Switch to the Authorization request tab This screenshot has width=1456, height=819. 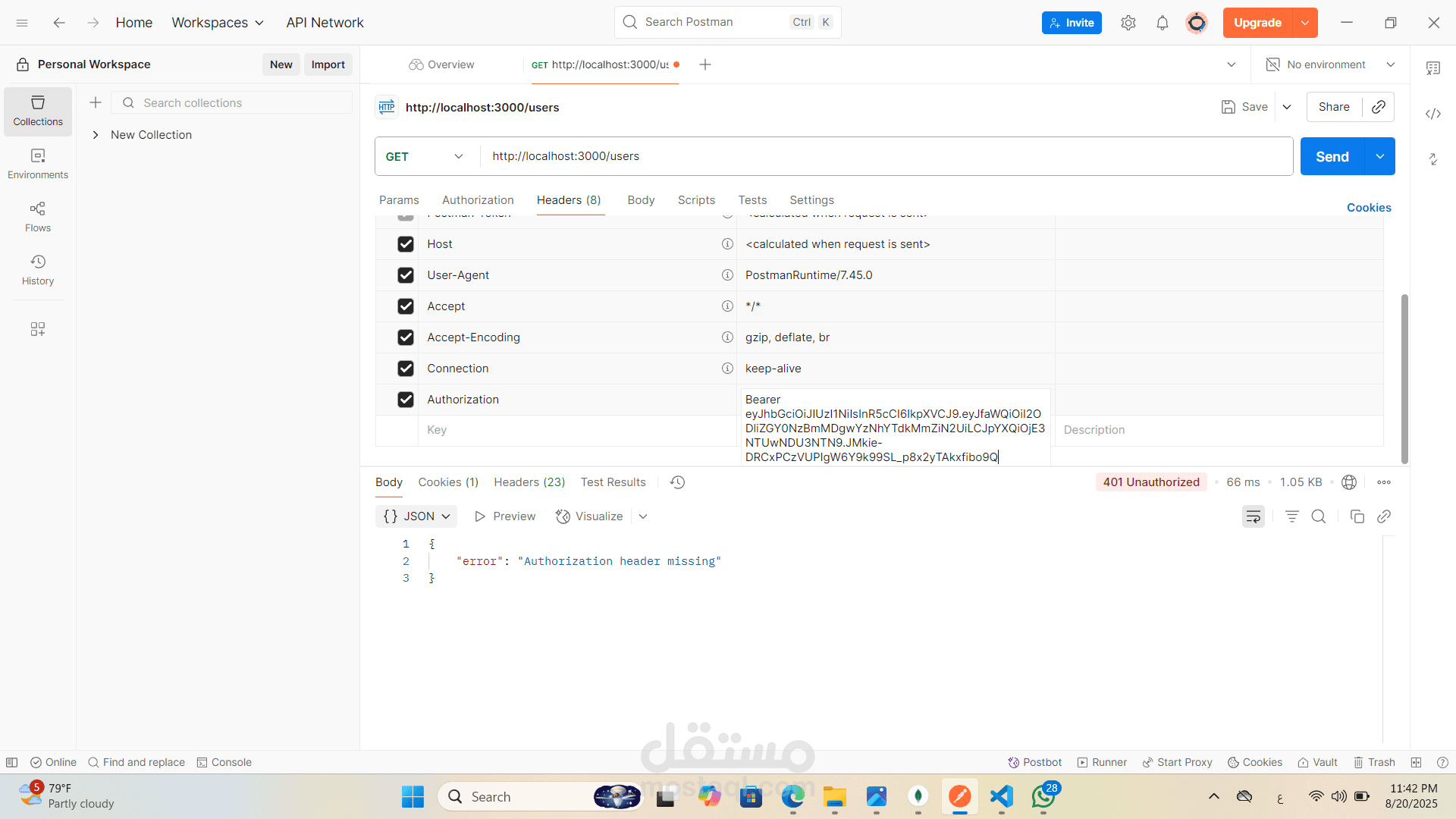point(478,200)
